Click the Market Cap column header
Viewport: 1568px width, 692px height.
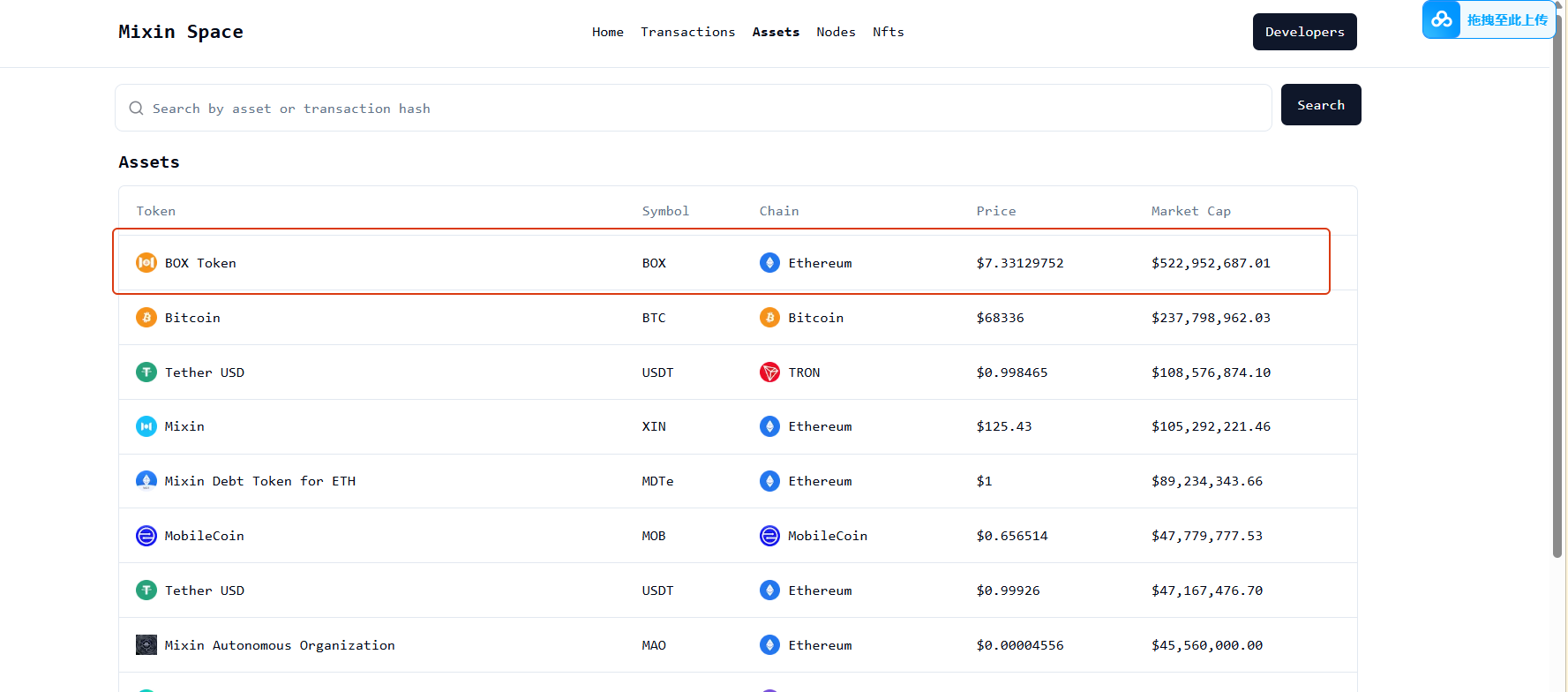point(1191,211)
